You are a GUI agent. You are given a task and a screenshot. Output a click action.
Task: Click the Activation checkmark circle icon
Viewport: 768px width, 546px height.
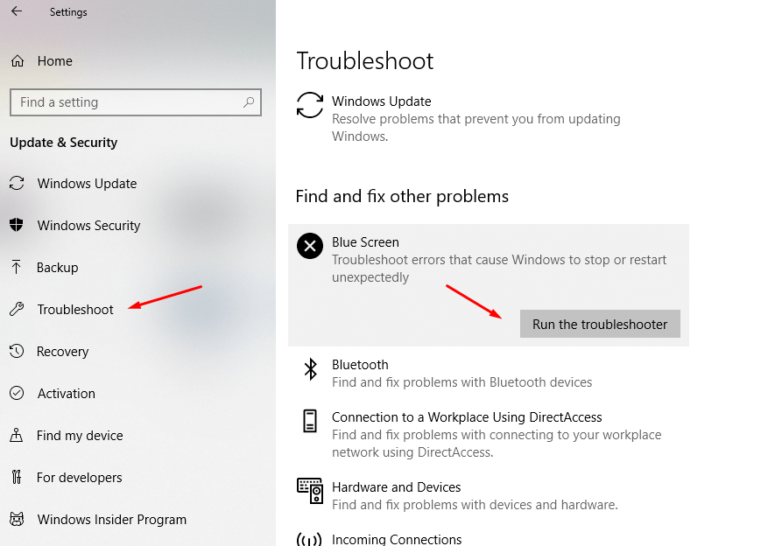tap(17, 393)
